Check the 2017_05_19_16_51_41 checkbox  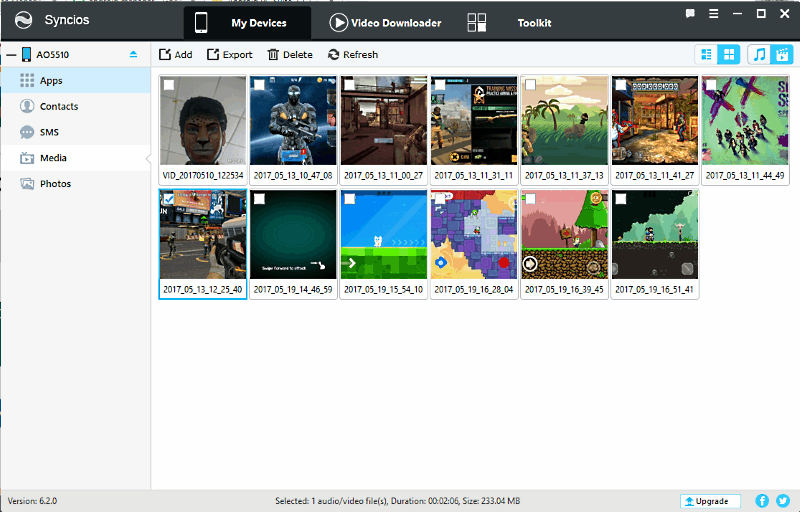[x=621, y=199]
